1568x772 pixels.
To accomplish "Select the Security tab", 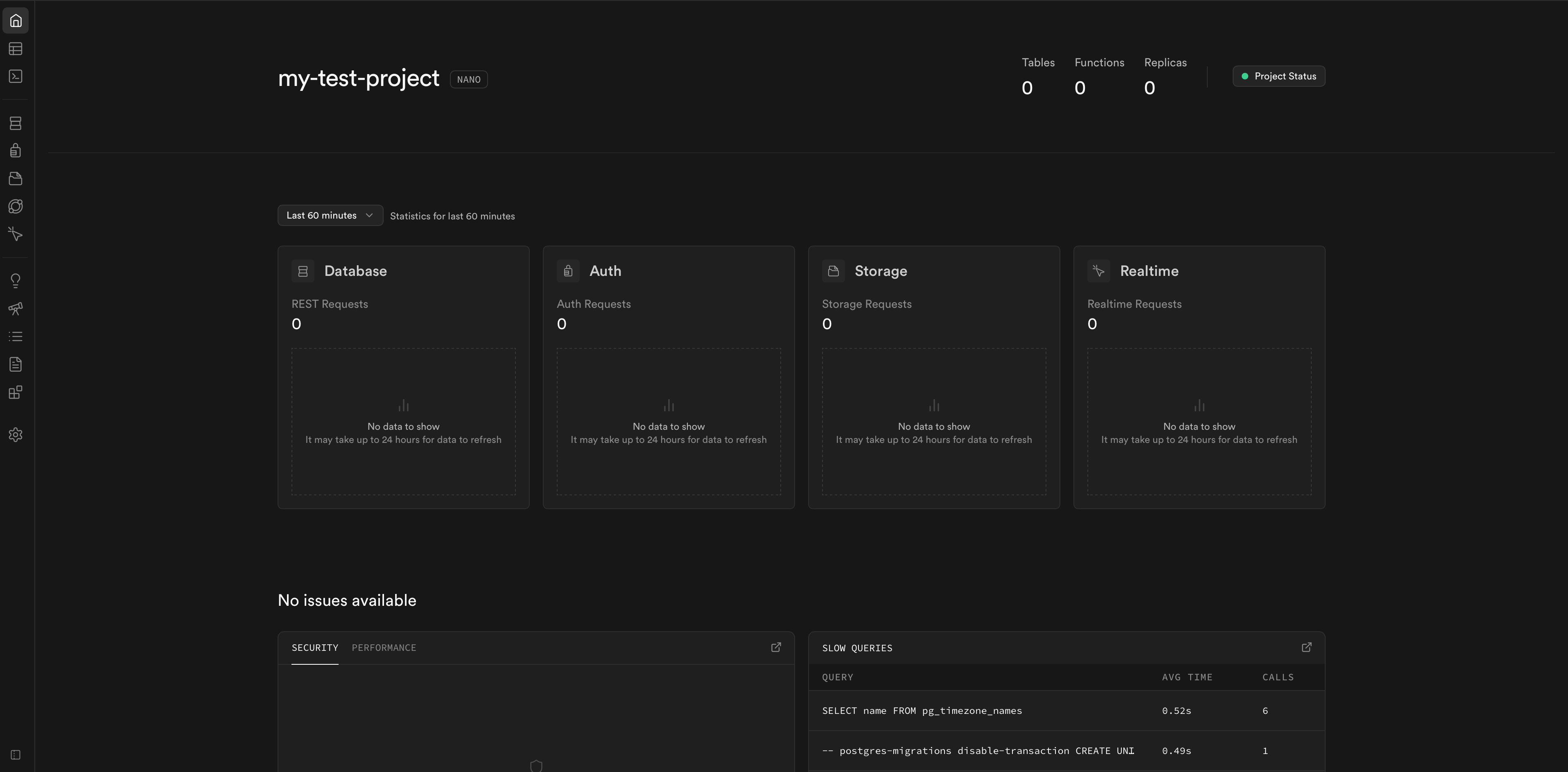I will (315, 648).
